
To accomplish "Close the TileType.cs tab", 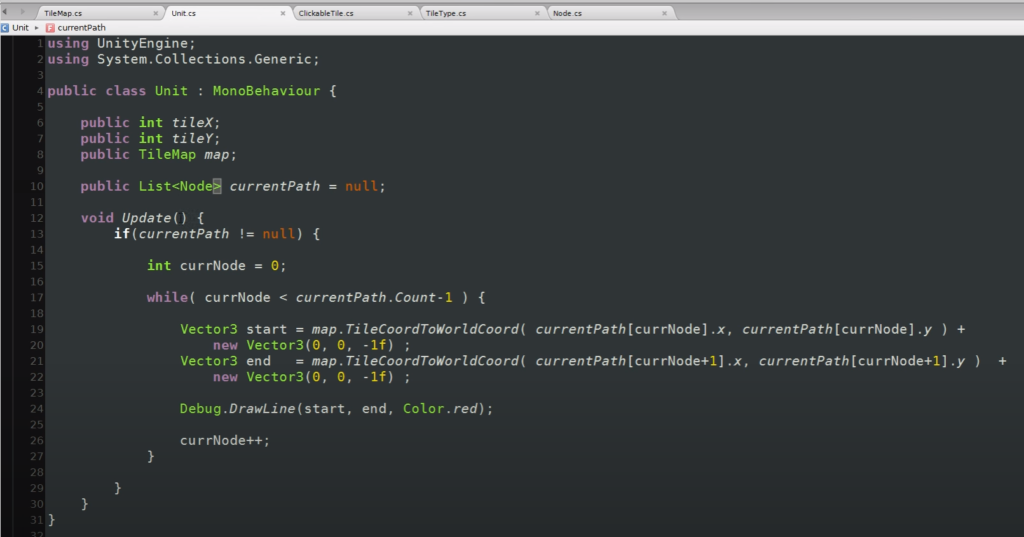I will 537,13.
